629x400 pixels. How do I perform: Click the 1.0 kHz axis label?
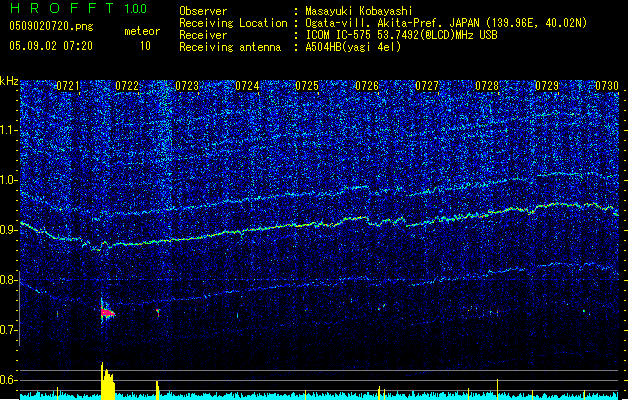click(9, 180)
